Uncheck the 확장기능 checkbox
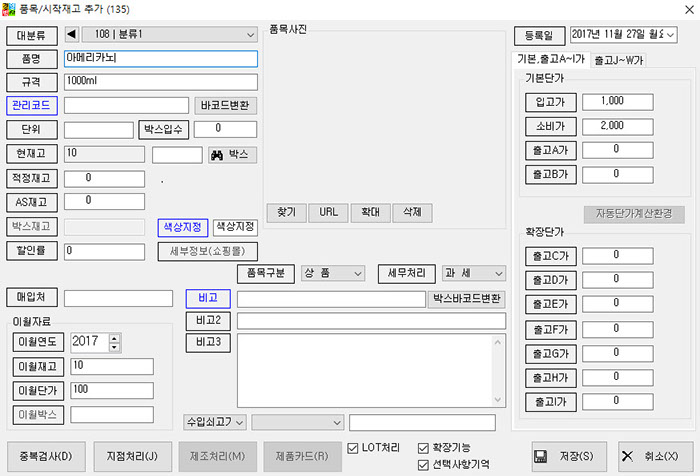700x476 pixels. (x=425, y=447)
